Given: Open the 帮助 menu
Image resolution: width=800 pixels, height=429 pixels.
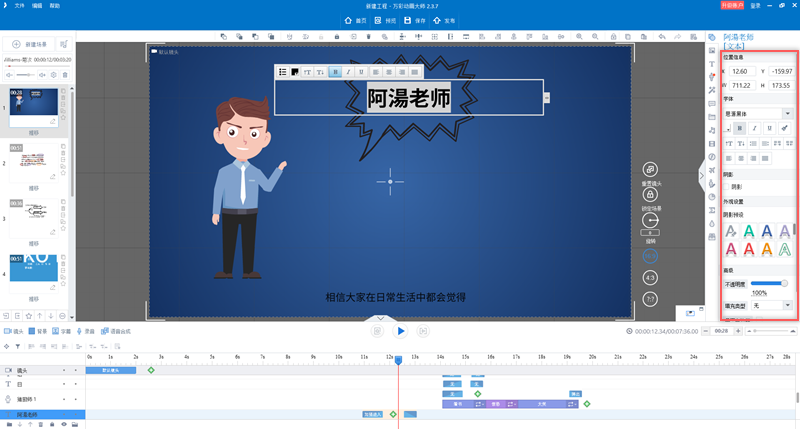Looking at the screenshot, I should (x=55, y=6).
